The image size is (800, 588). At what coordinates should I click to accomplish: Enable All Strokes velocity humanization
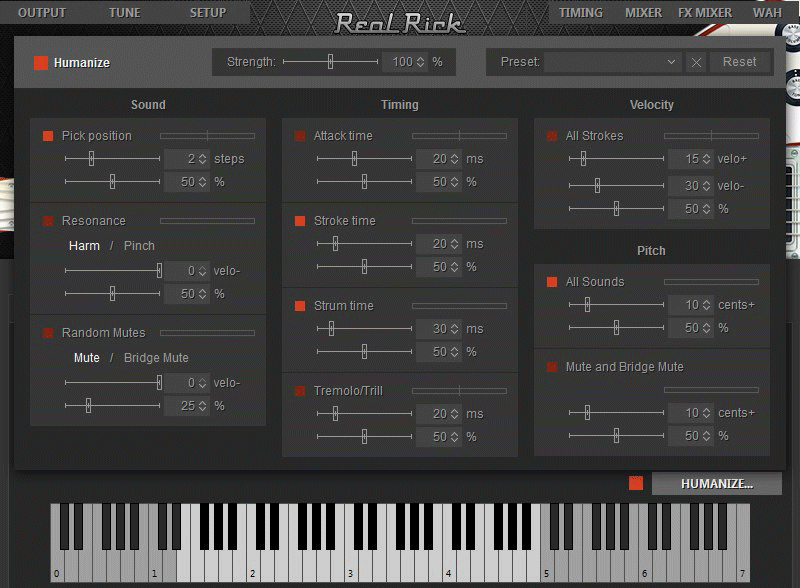tap(552, 136)
